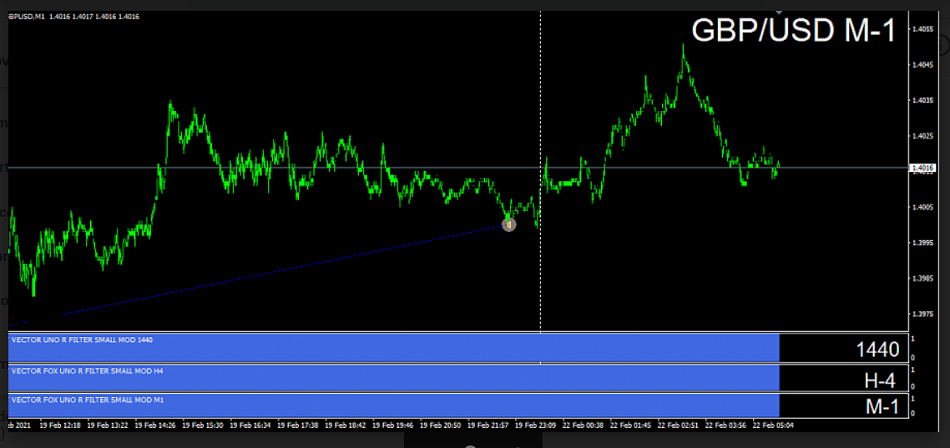950x448 pixels.
Task: Click the 1.4055 level on price scale
Action: click(923, 30)
